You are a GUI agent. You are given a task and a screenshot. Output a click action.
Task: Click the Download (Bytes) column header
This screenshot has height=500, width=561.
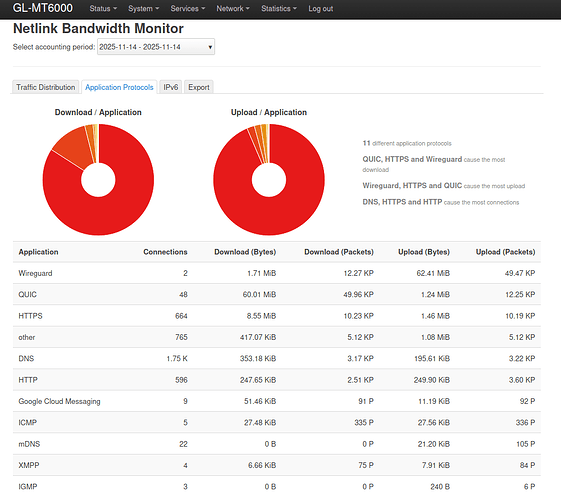pyautogui.click(x=245, y=252)
